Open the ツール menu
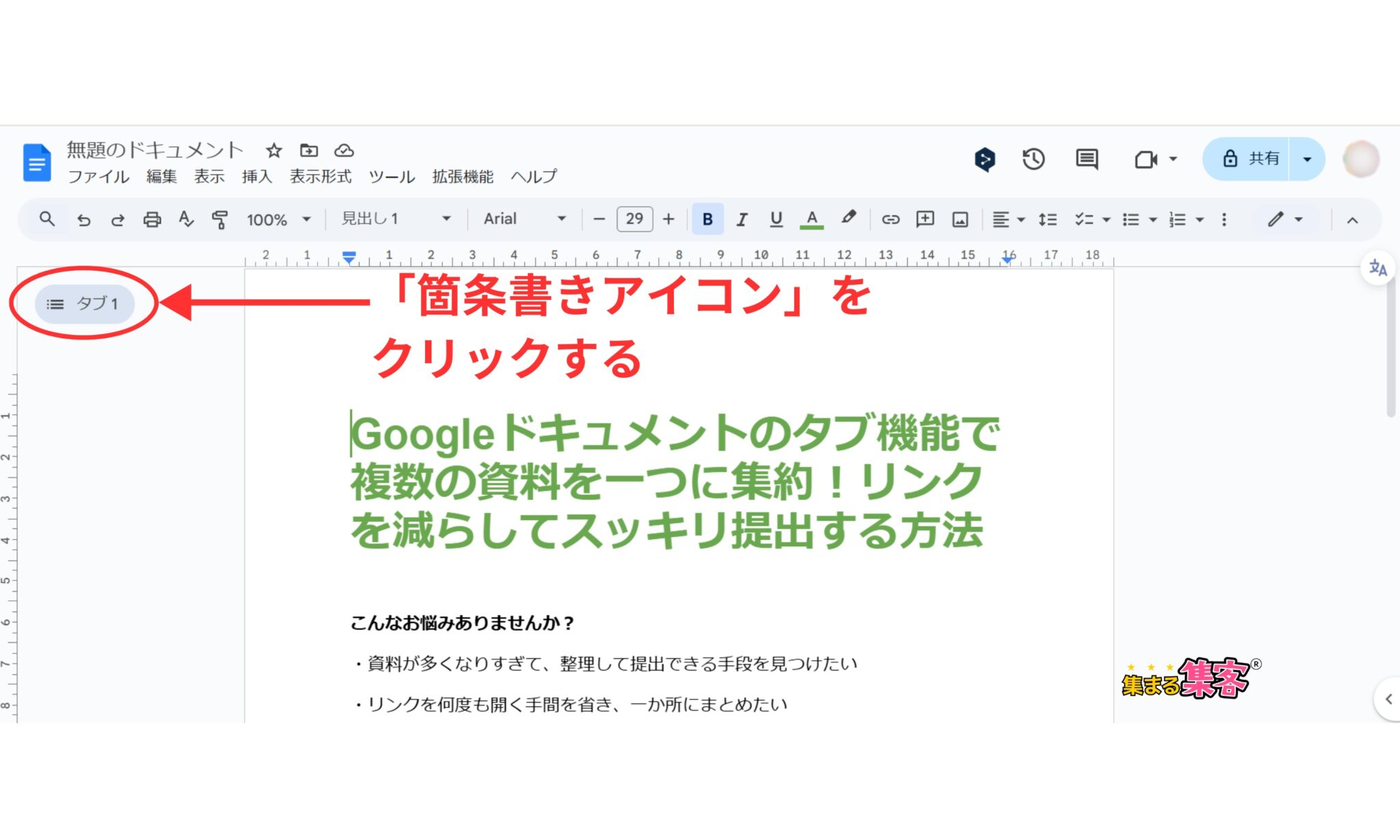 (x=392, y=176)
